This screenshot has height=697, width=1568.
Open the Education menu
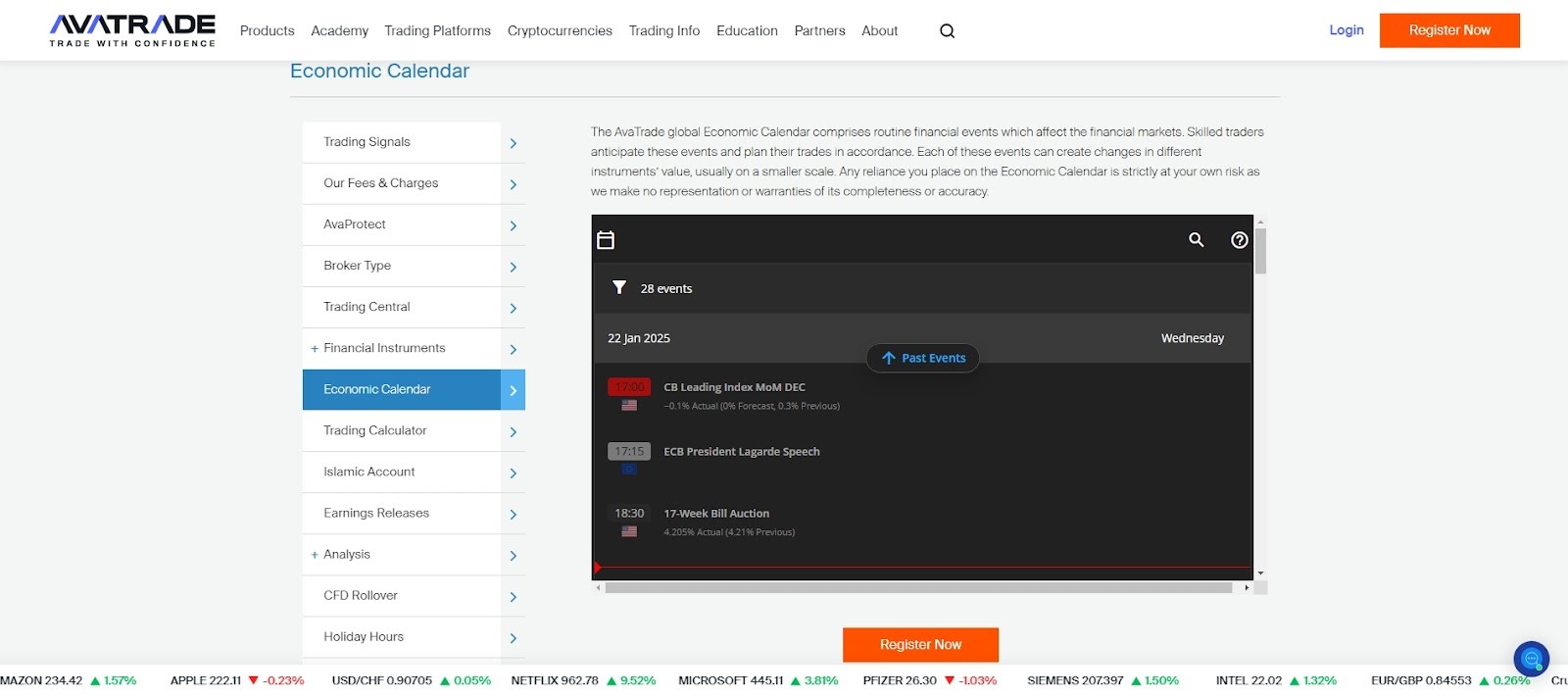pyautogui.click(x=747, y=30)
